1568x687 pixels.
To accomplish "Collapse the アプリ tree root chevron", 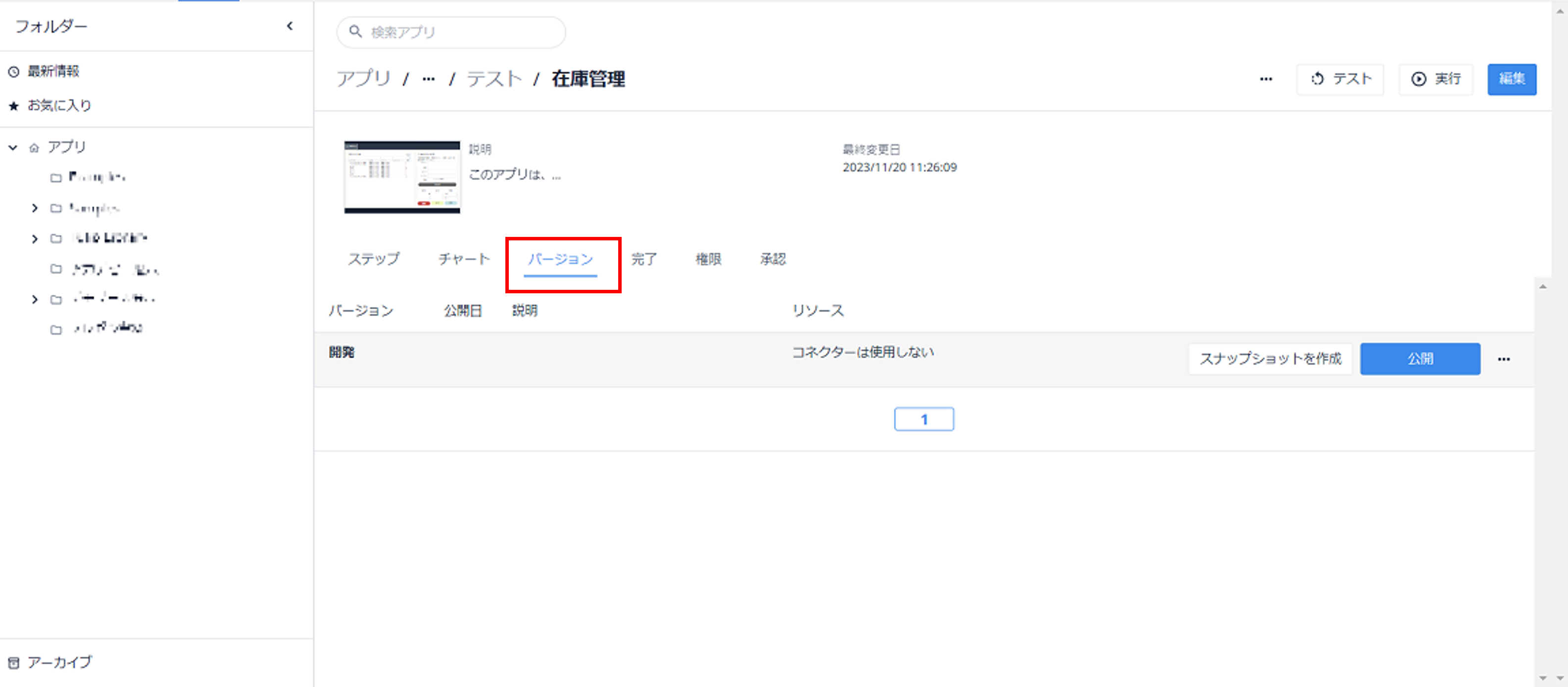I will pos(13,147).
